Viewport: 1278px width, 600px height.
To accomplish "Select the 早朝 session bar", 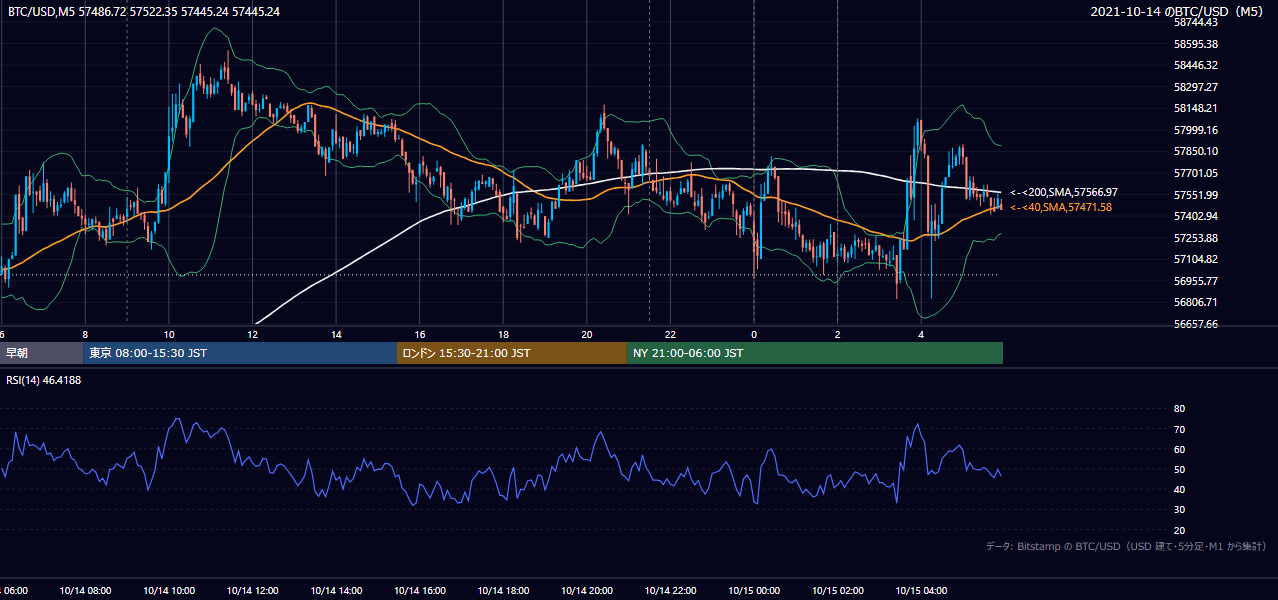I will (x=41, y=353).
